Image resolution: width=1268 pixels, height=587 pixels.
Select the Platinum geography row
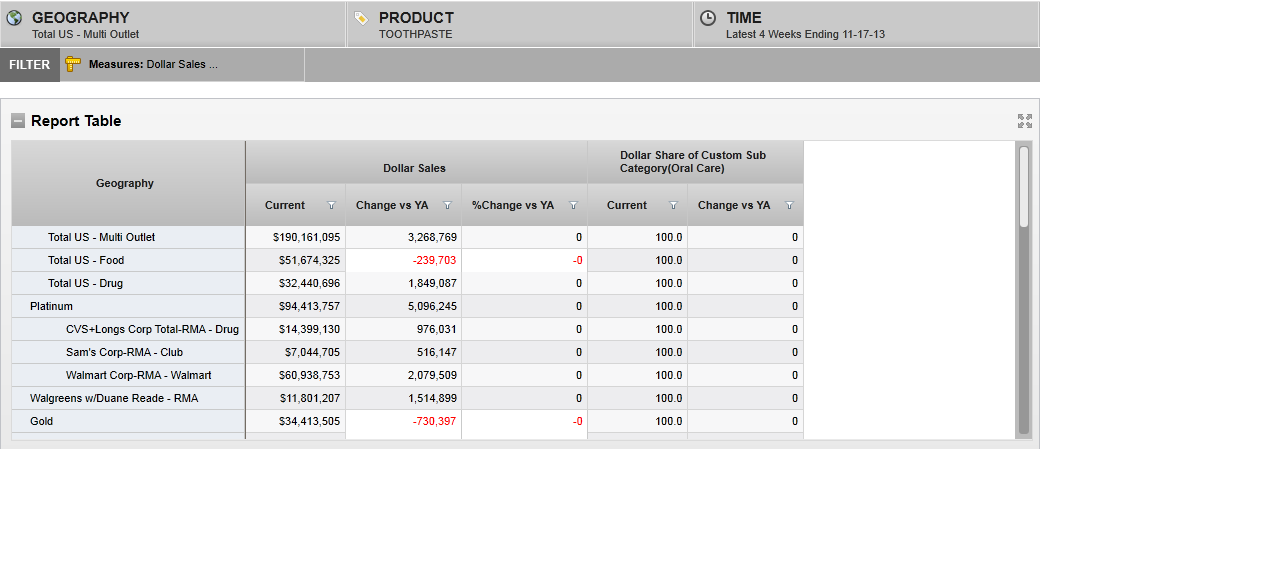tap(51, 306)
